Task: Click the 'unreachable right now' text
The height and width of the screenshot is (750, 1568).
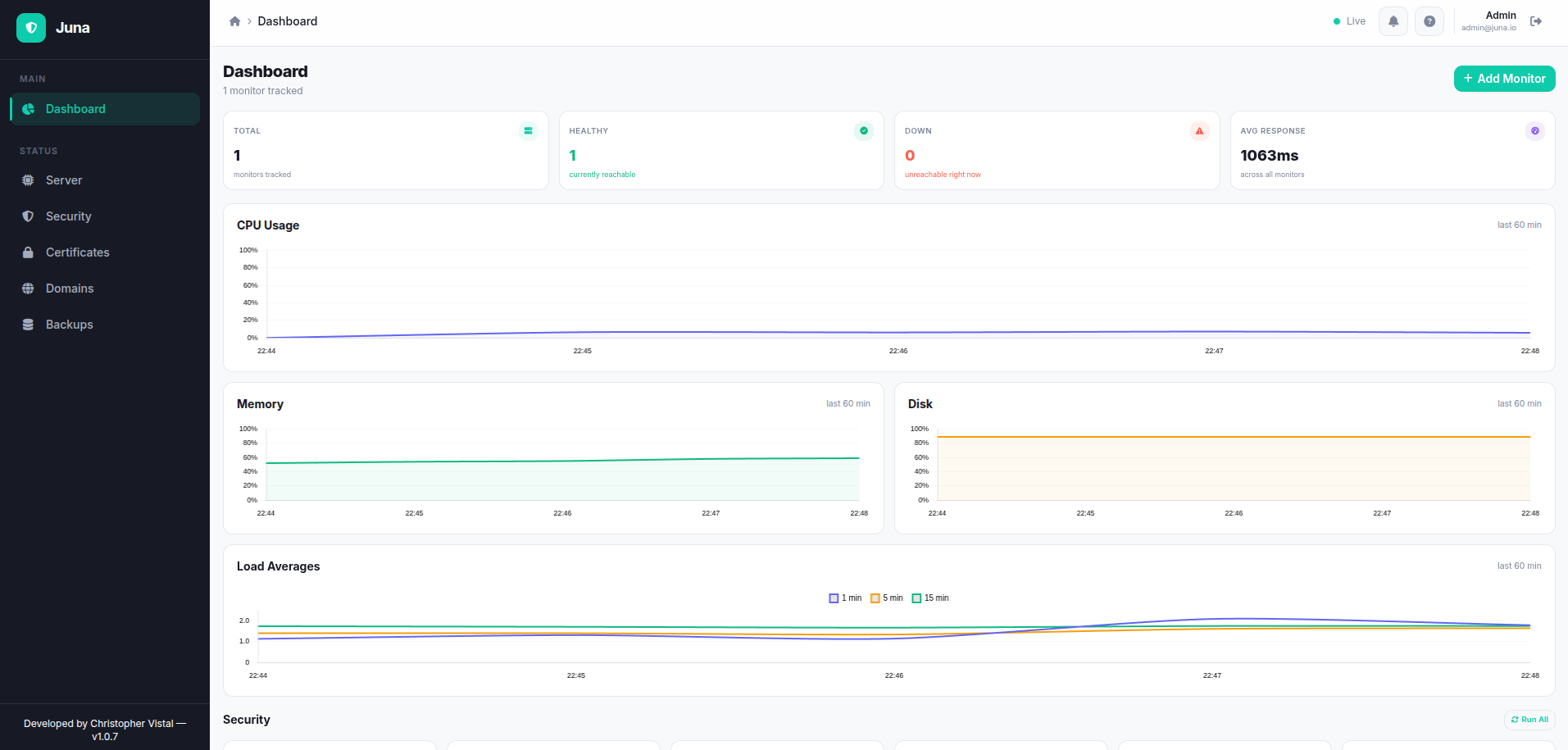Action: coord(943,175)
